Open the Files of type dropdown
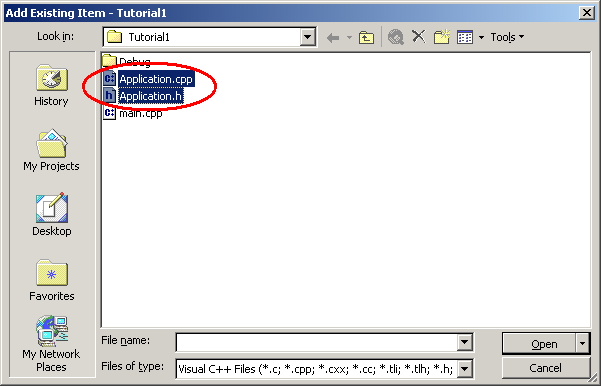The image size is (601, 386). coord(464,369)
